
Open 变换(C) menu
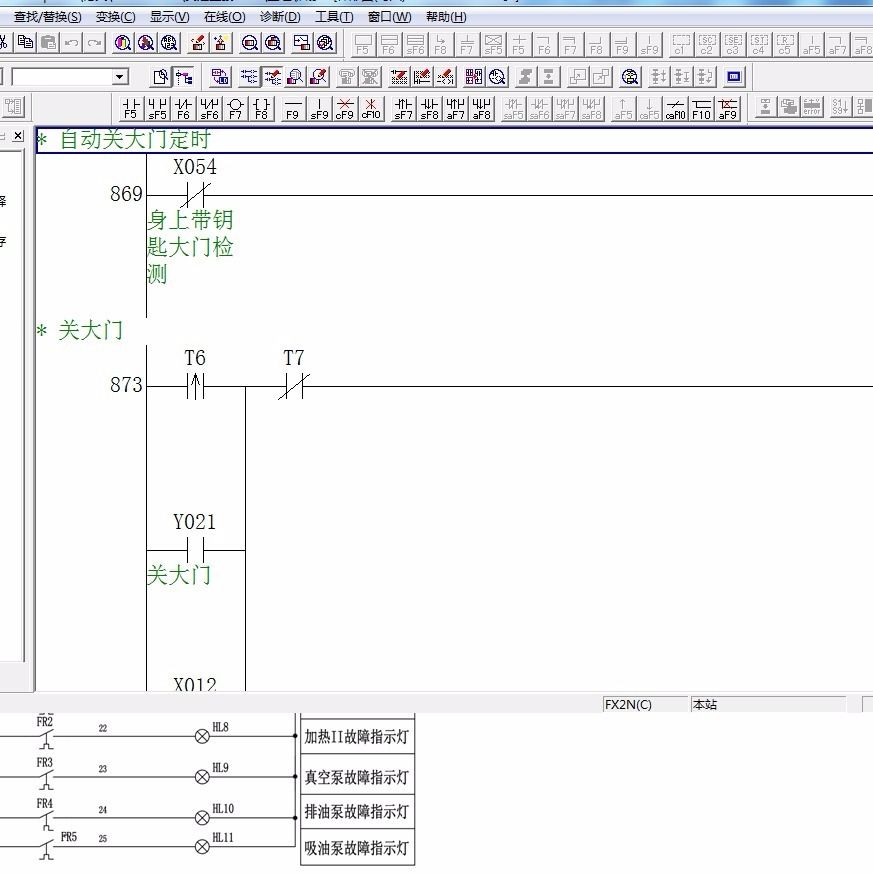115,17
